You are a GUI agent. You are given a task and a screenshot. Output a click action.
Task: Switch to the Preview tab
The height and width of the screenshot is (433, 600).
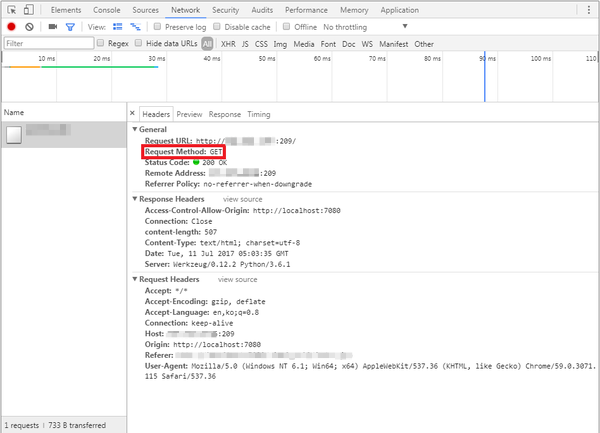(189, 114)
